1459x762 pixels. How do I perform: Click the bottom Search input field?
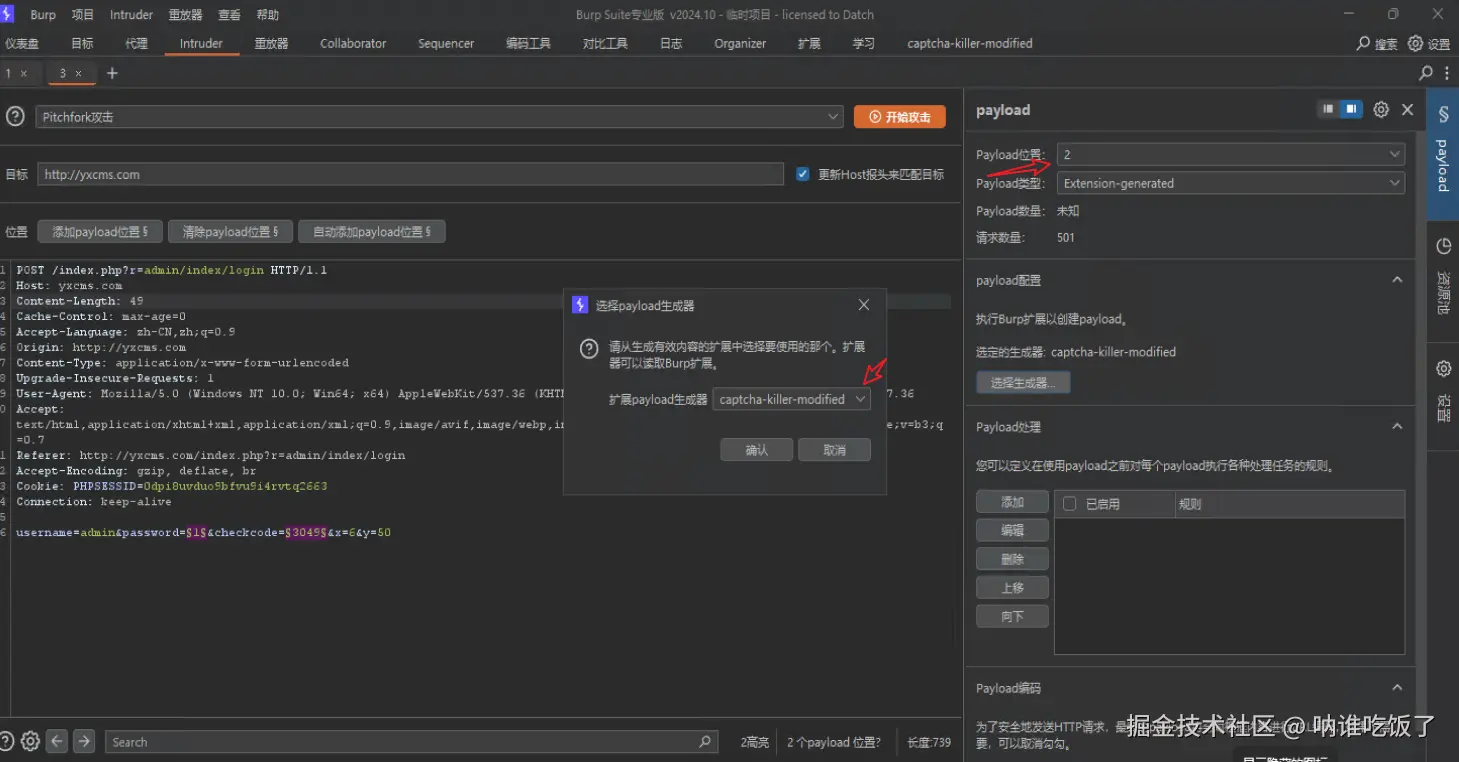(x=411, y=742)
